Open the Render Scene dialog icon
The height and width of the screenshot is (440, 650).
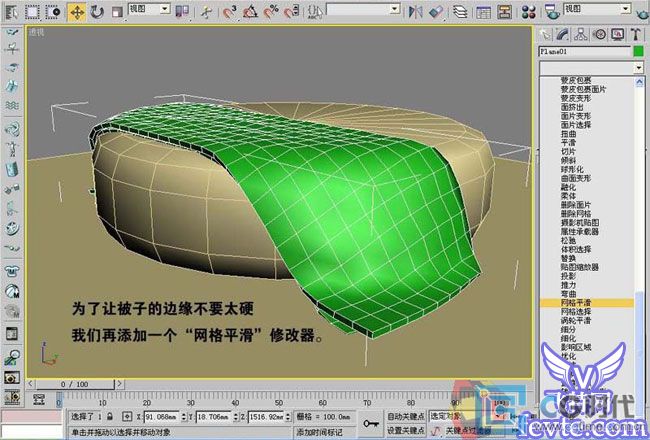(x=552, y=12)
